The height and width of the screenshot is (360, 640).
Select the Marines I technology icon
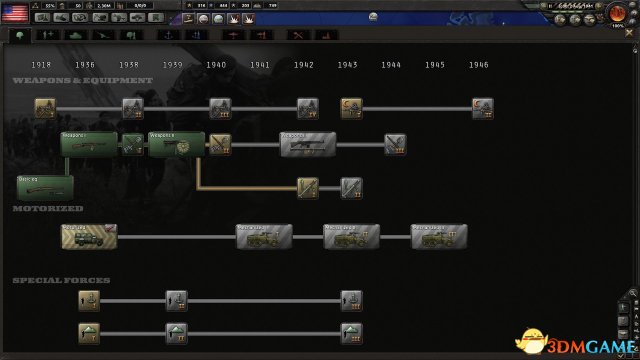tap(89, 301)
